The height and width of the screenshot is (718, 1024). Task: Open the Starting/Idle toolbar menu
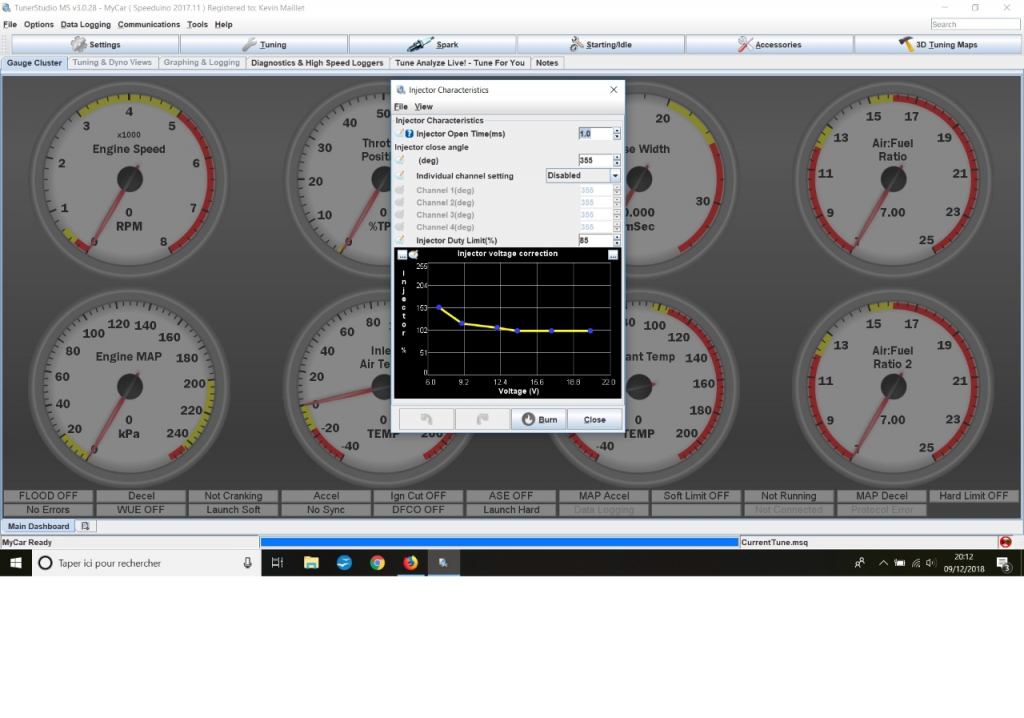coord(601,44)
